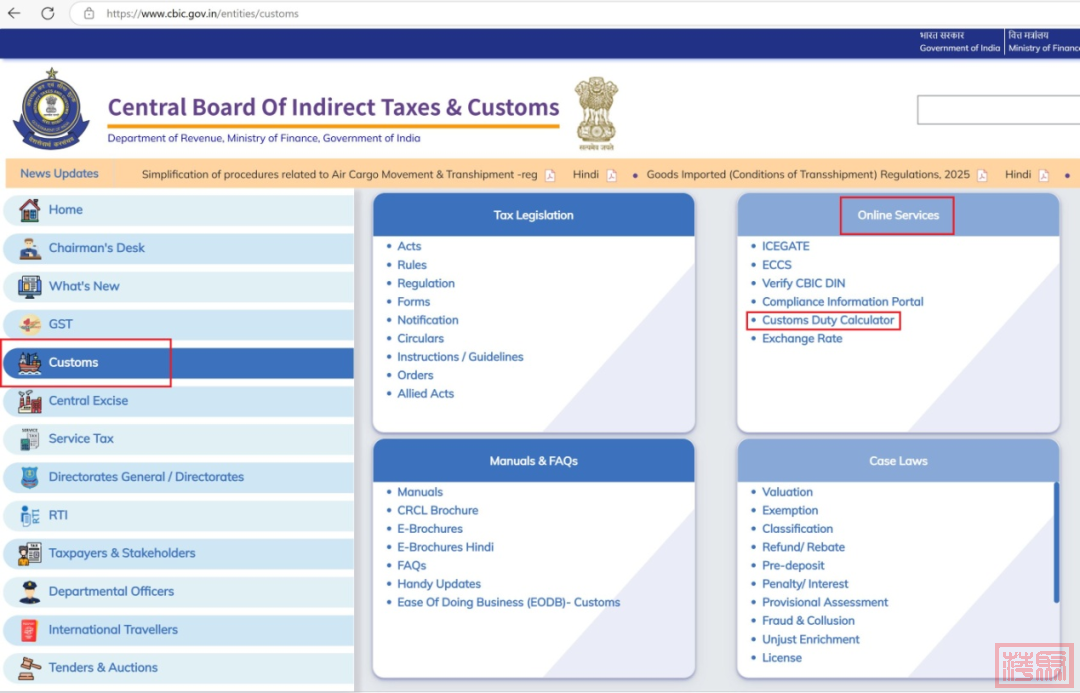Open the Unjust Enrichment link
The width and height of the screenshot is (1080, 693).
tap(811, 639)
